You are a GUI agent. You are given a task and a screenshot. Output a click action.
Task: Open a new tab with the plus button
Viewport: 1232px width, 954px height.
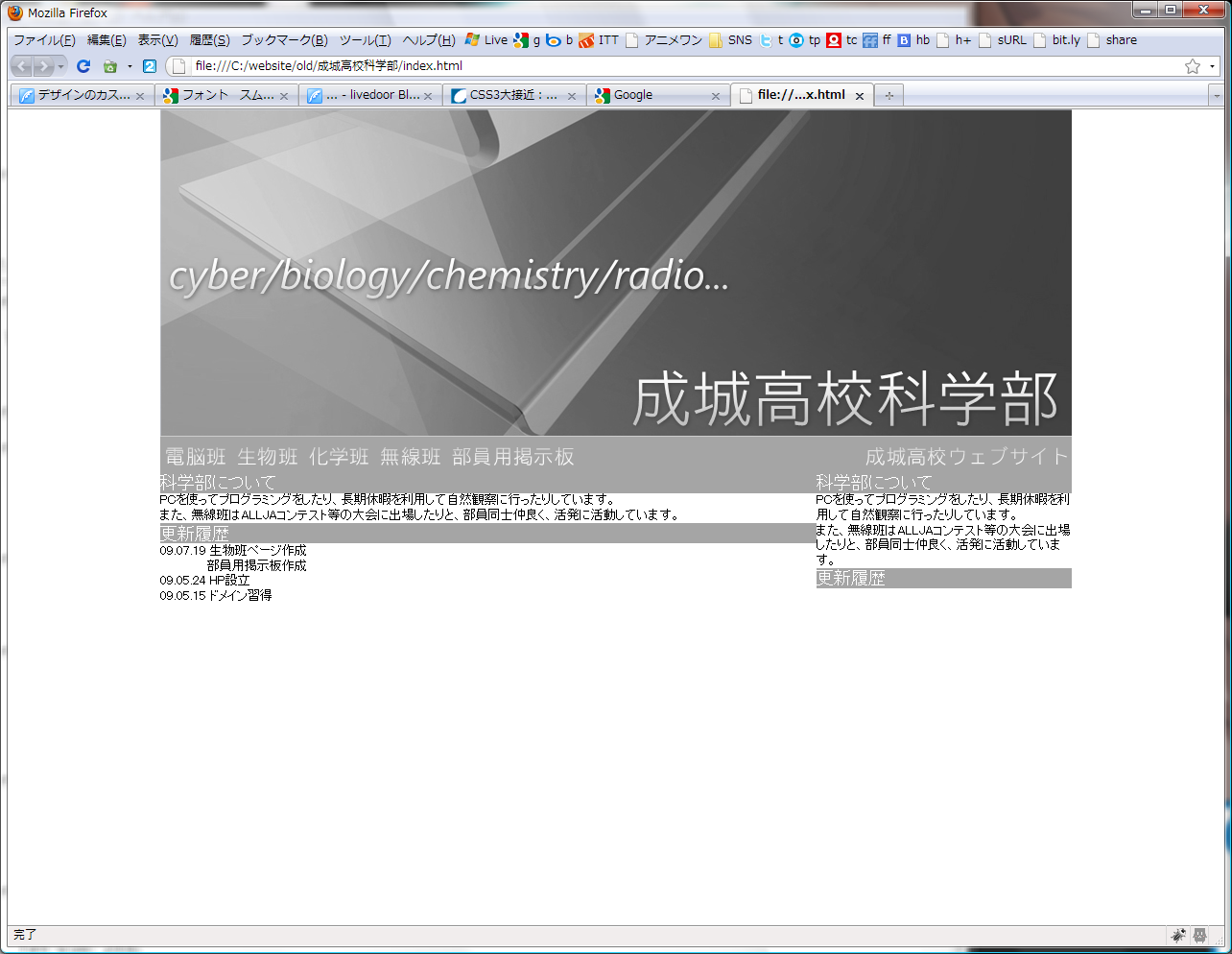click(889, 95)
